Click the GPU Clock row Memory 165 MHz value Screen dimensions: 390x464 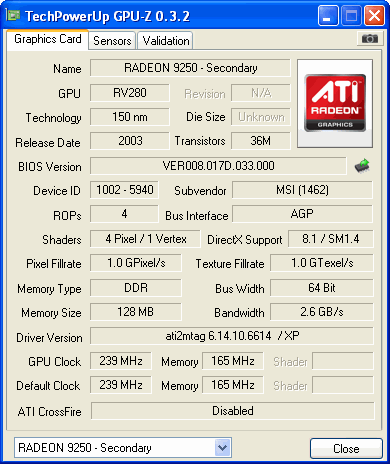[233, 361]
